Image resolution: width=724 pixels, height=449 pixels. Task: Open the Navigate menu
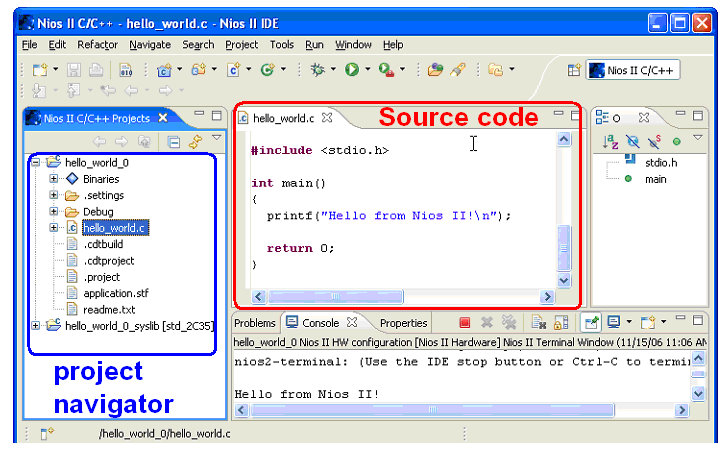pyautogui.click(x=150, y=45)
